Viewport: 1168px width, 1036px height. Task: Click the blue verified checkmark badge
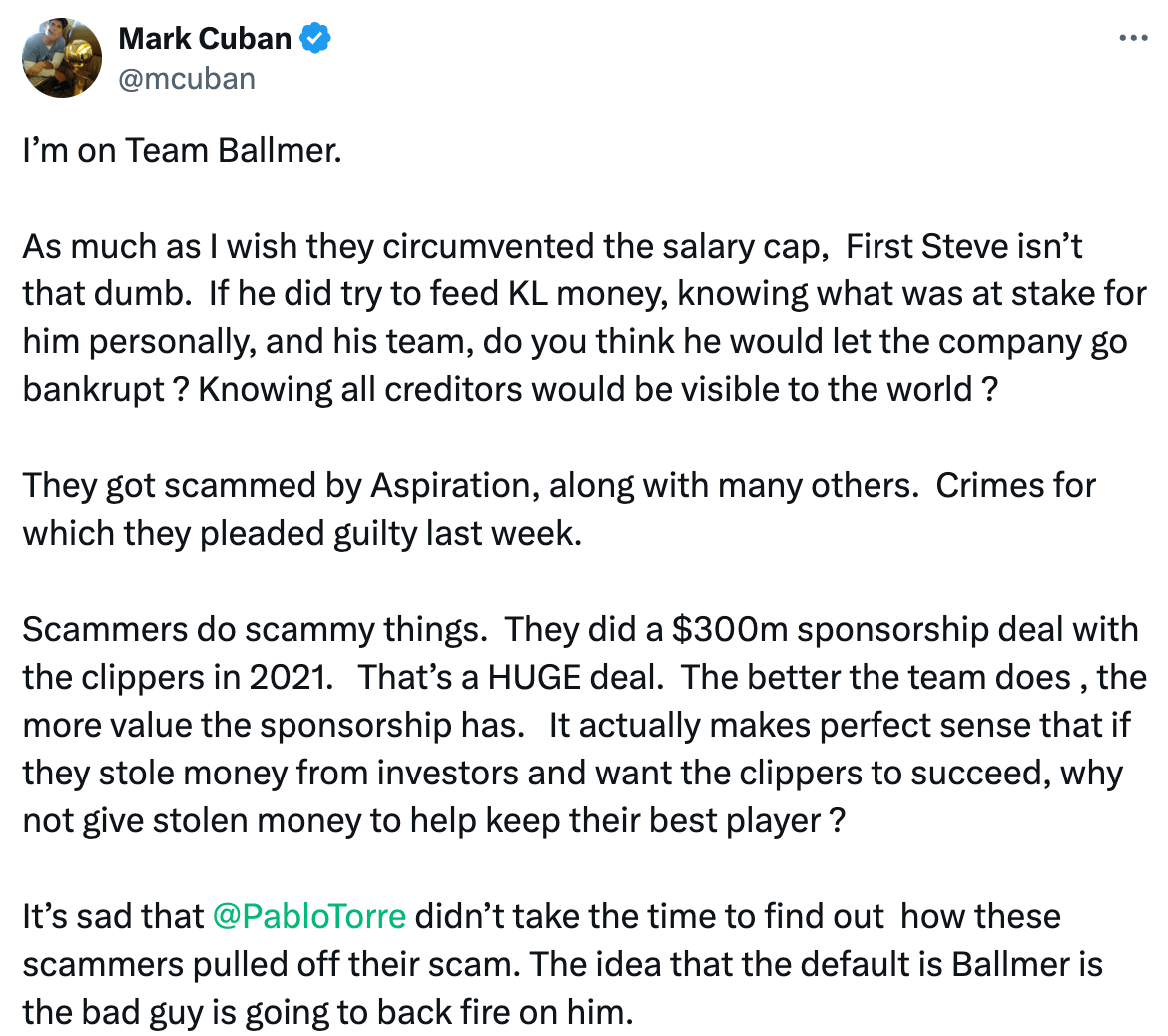[315, 38]
